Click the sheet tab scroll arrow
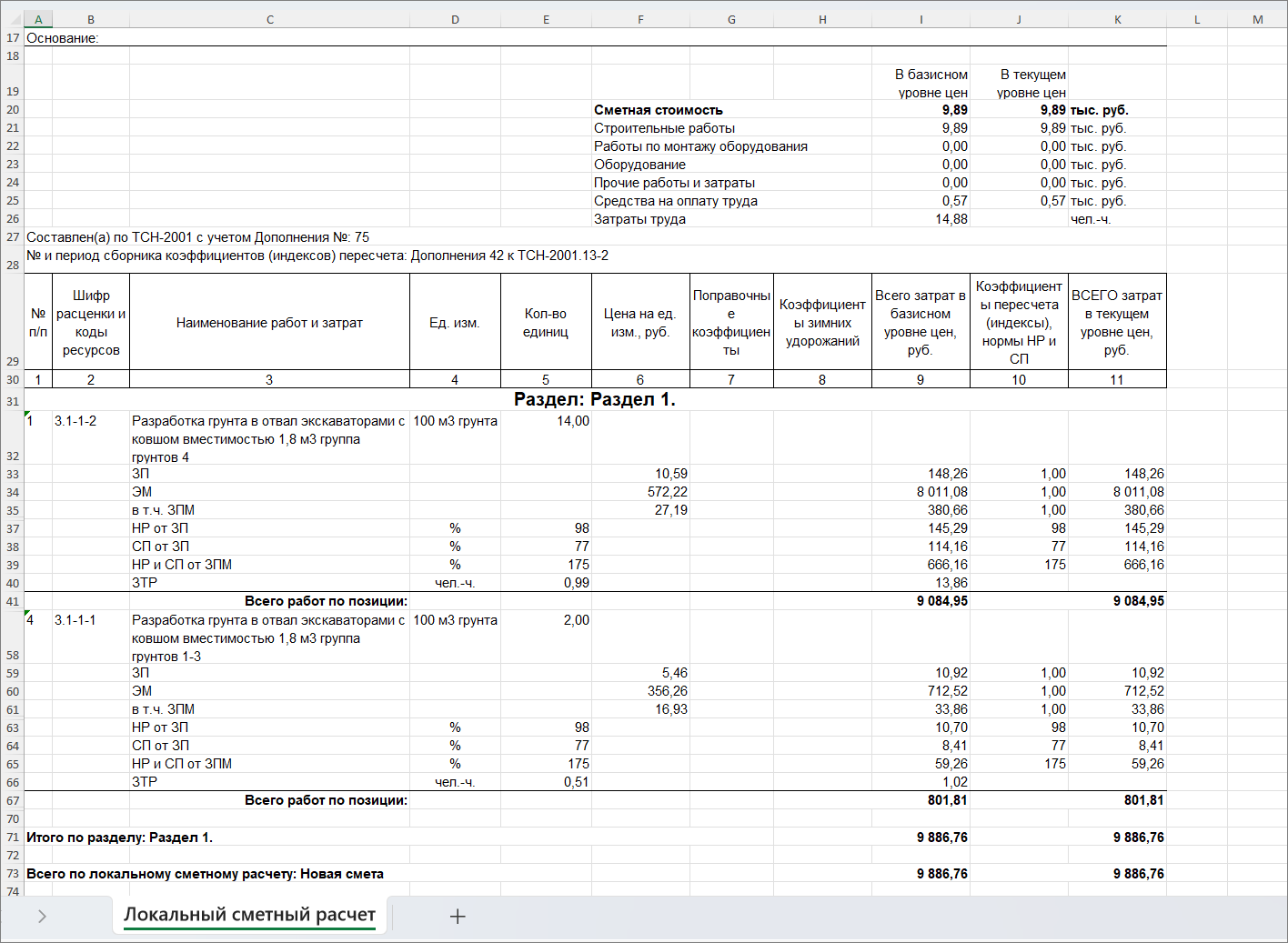 [x=42, y=917]
